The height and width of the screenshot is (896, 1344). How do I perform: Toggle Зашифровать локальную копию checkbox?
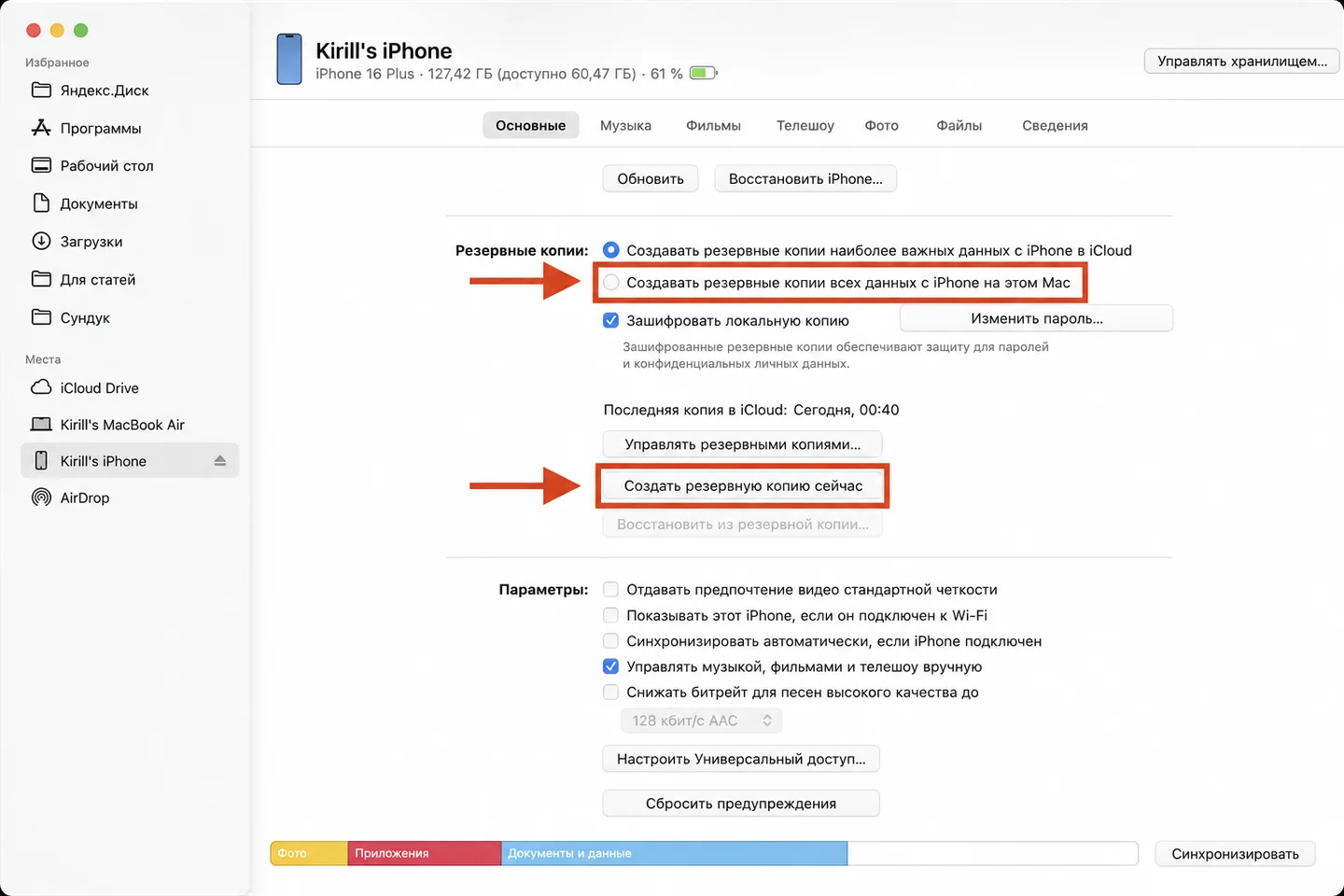click(611, 320)
